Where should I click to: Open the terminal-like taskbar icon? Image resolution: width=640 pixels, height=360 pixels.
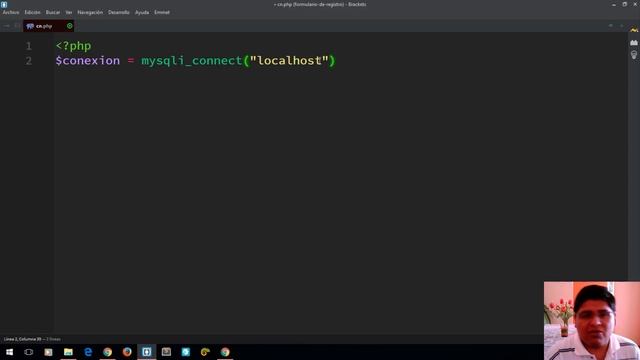[166, 352]
